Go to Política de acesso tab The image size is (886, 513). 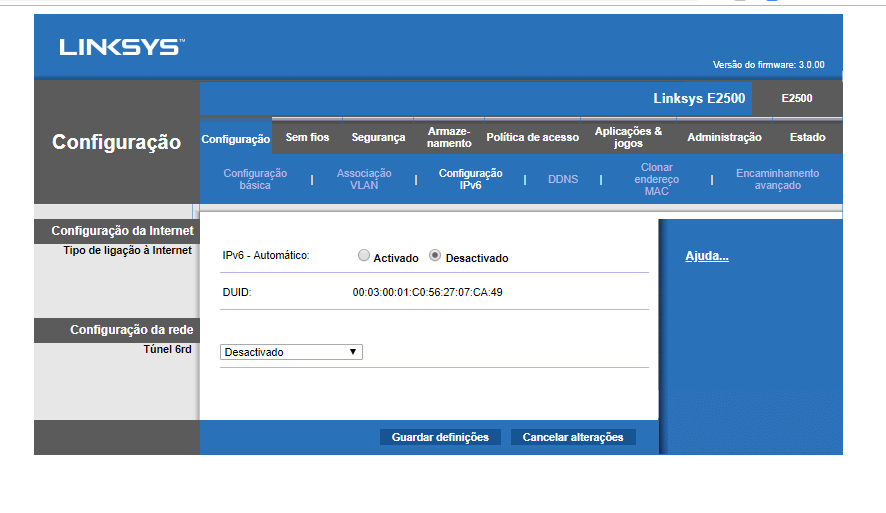[532, 138]
